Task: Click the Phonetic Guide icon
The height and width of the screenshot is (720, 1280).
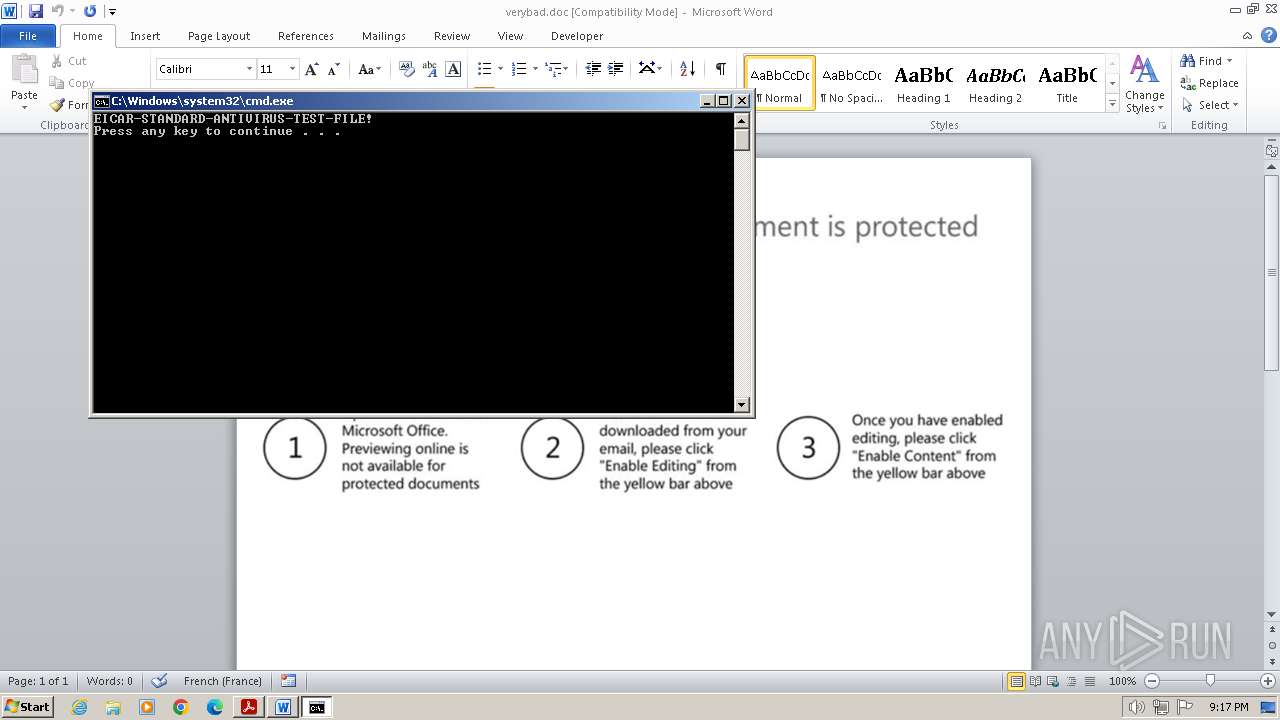Action: 430,69
